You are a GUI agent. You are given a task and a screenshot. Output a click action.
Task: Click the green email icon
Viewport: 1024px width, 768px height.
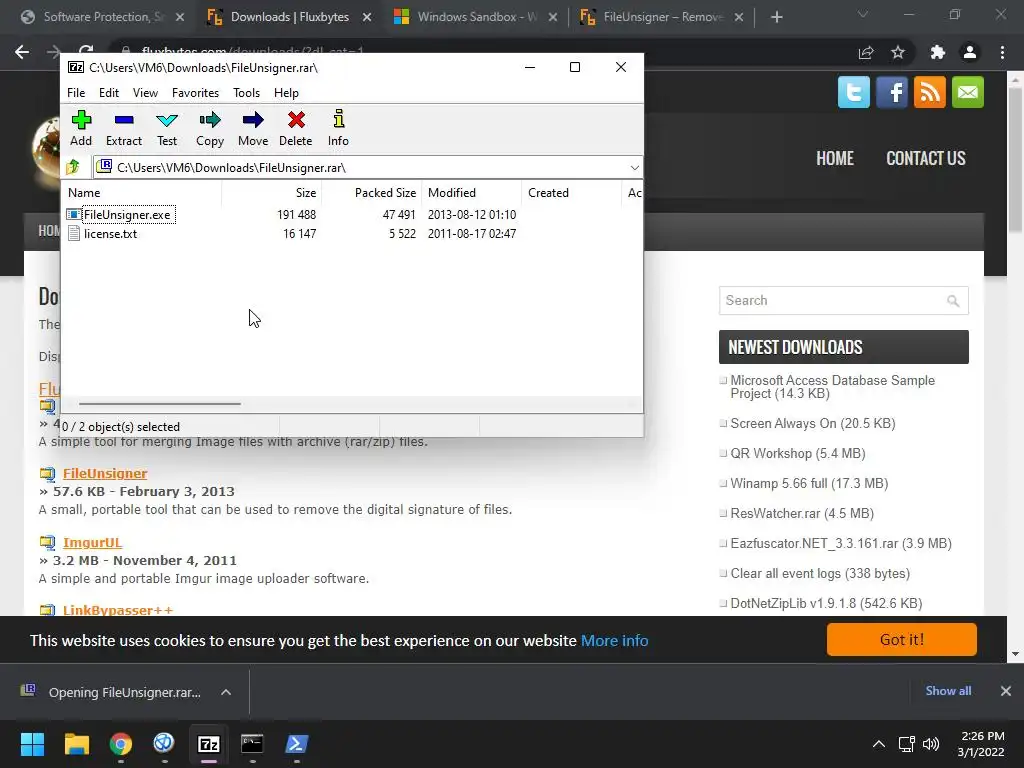[x=967, y=92]
